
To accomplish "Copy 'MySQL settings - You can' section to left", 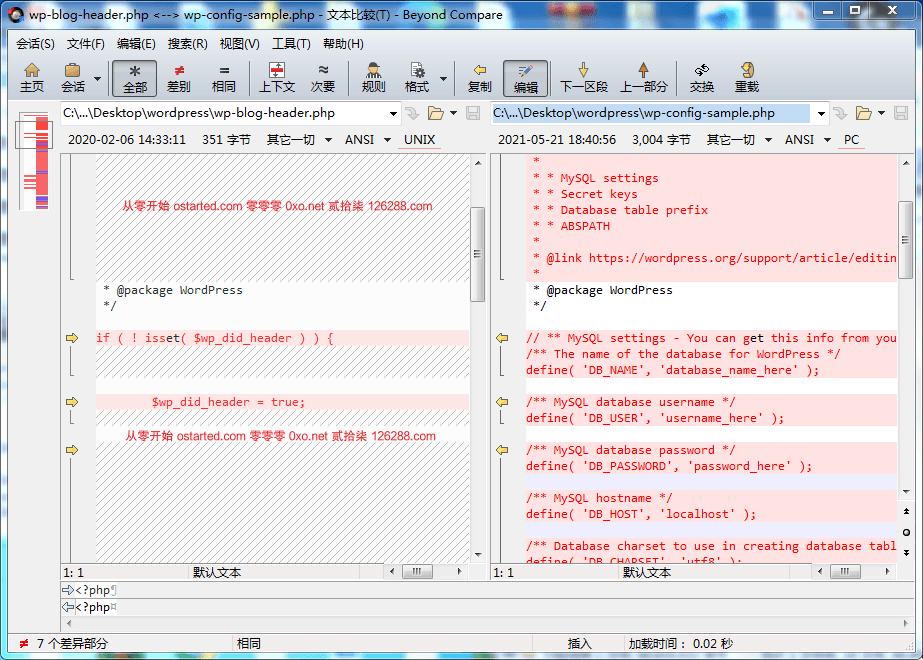I will tap(502, 338).
